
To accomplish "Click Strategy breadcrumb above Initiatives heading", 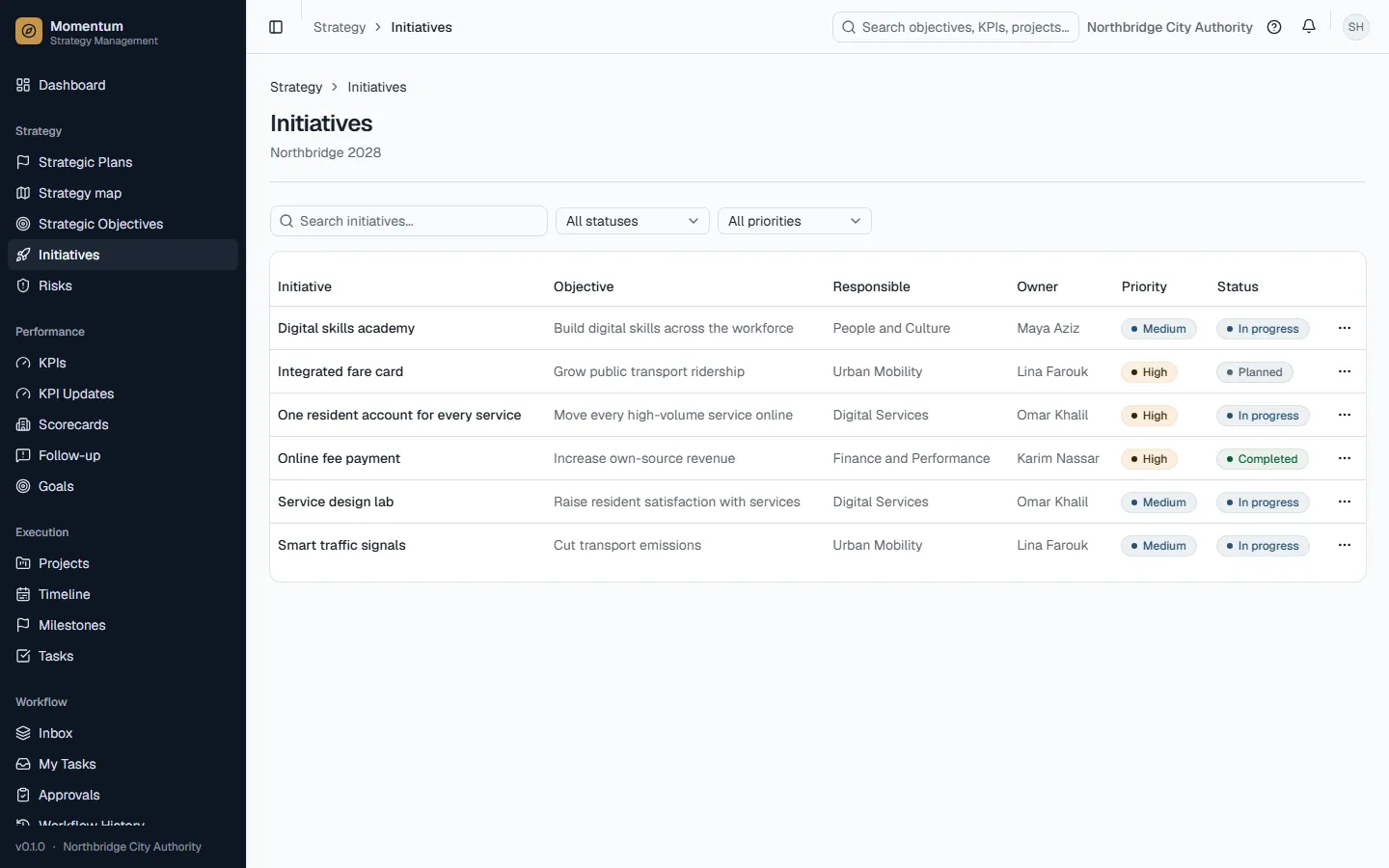I will pos(296,87).
